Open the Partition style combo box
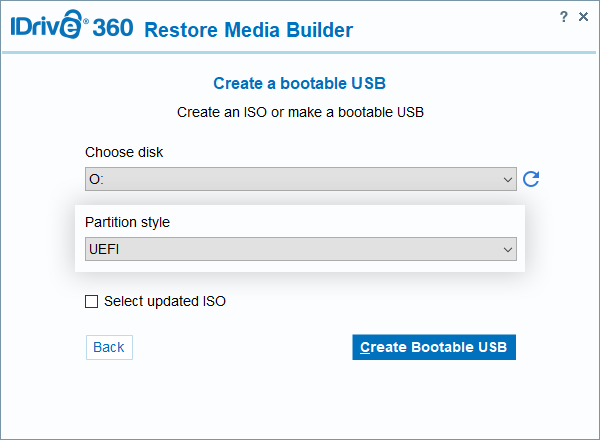Screen dimensions: 600x440 coord(300,249)
